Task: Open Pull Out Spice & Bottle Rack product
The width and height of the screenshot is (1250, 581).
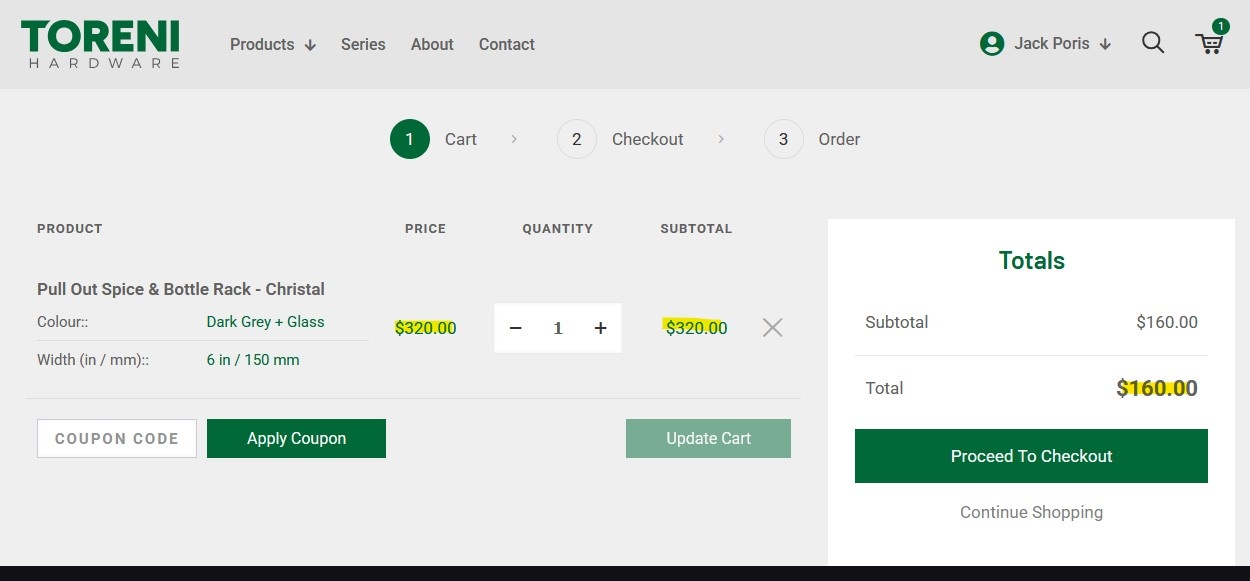Action: (x=181, y=289)
